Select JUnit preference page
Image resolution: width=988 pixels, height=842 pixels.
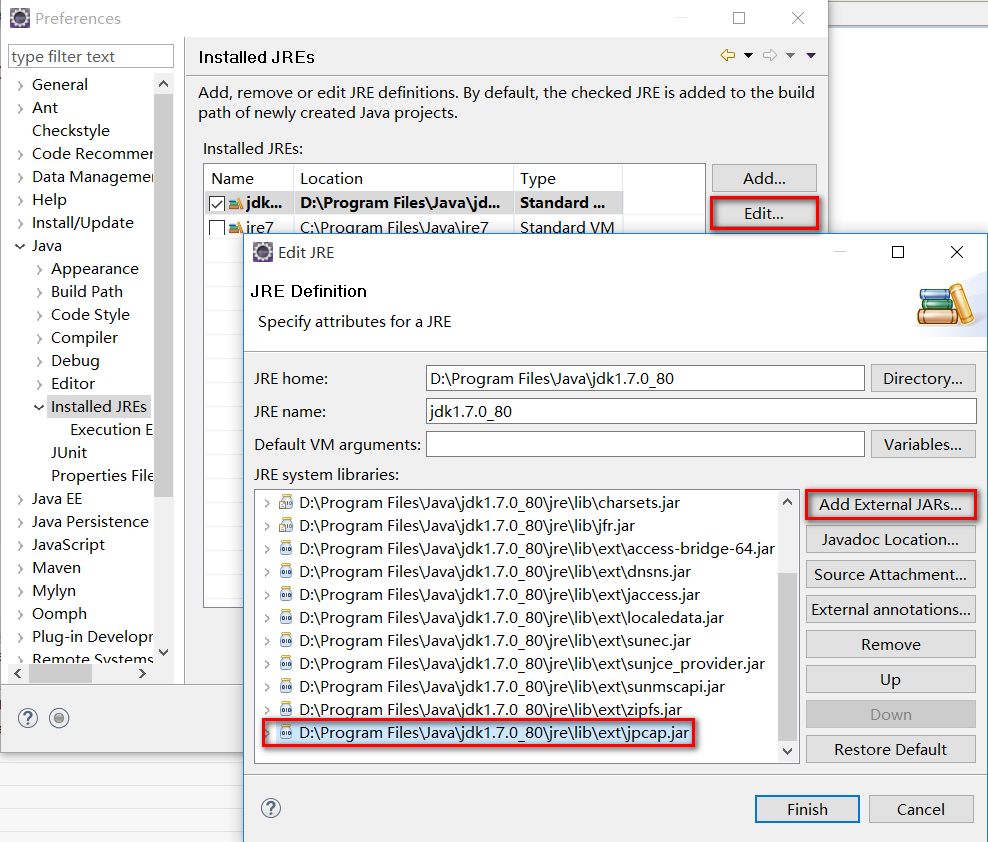point(69,453)
